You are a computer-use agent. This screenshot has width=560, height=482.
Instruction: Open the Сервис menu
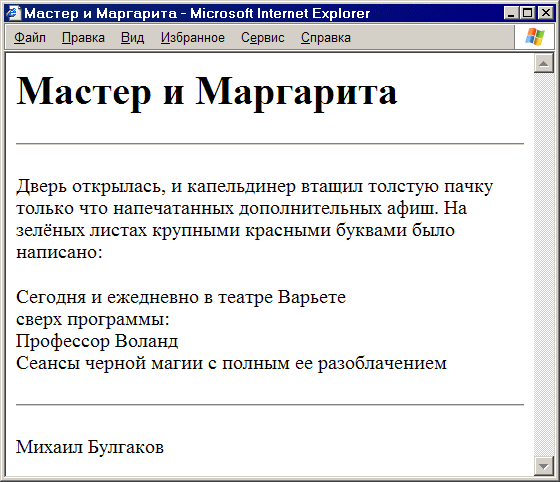(x=262, y=37)
